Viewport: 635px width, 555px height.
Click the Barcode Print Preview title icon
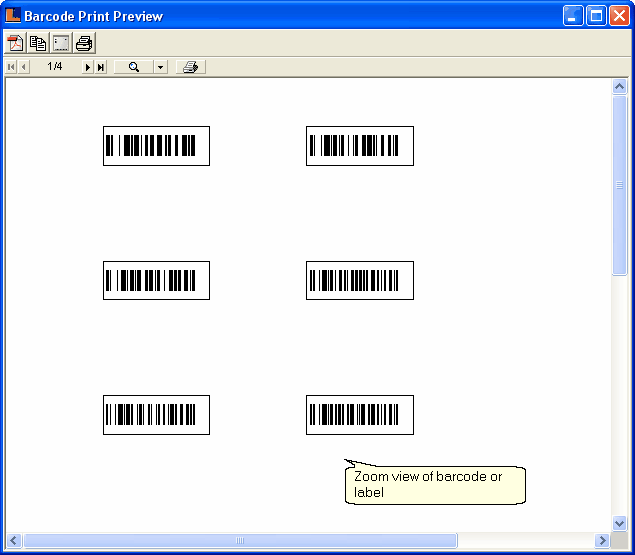(x=13, y=15)
